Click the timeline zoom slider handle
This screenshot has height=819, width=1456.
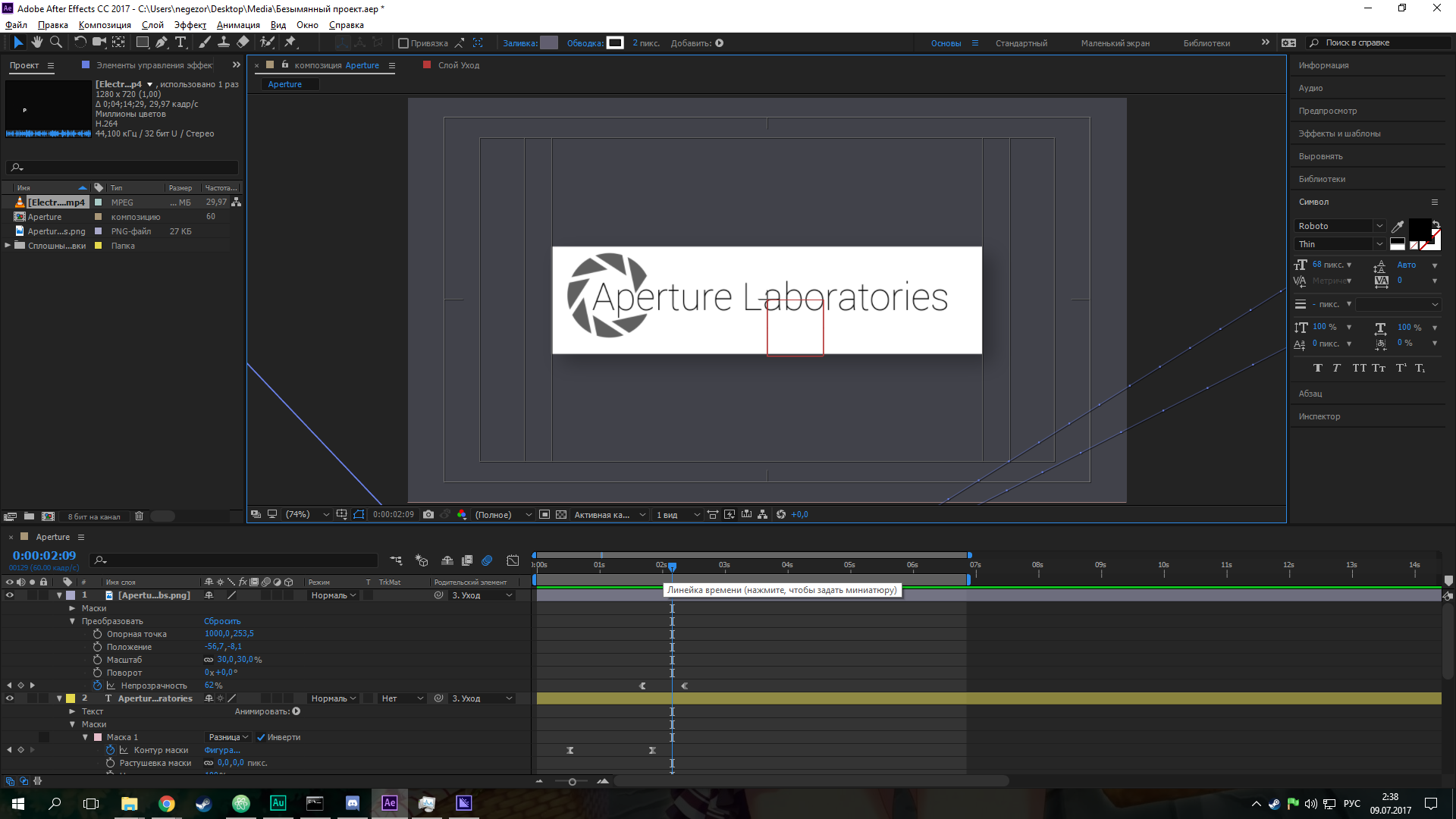[573, 781]
